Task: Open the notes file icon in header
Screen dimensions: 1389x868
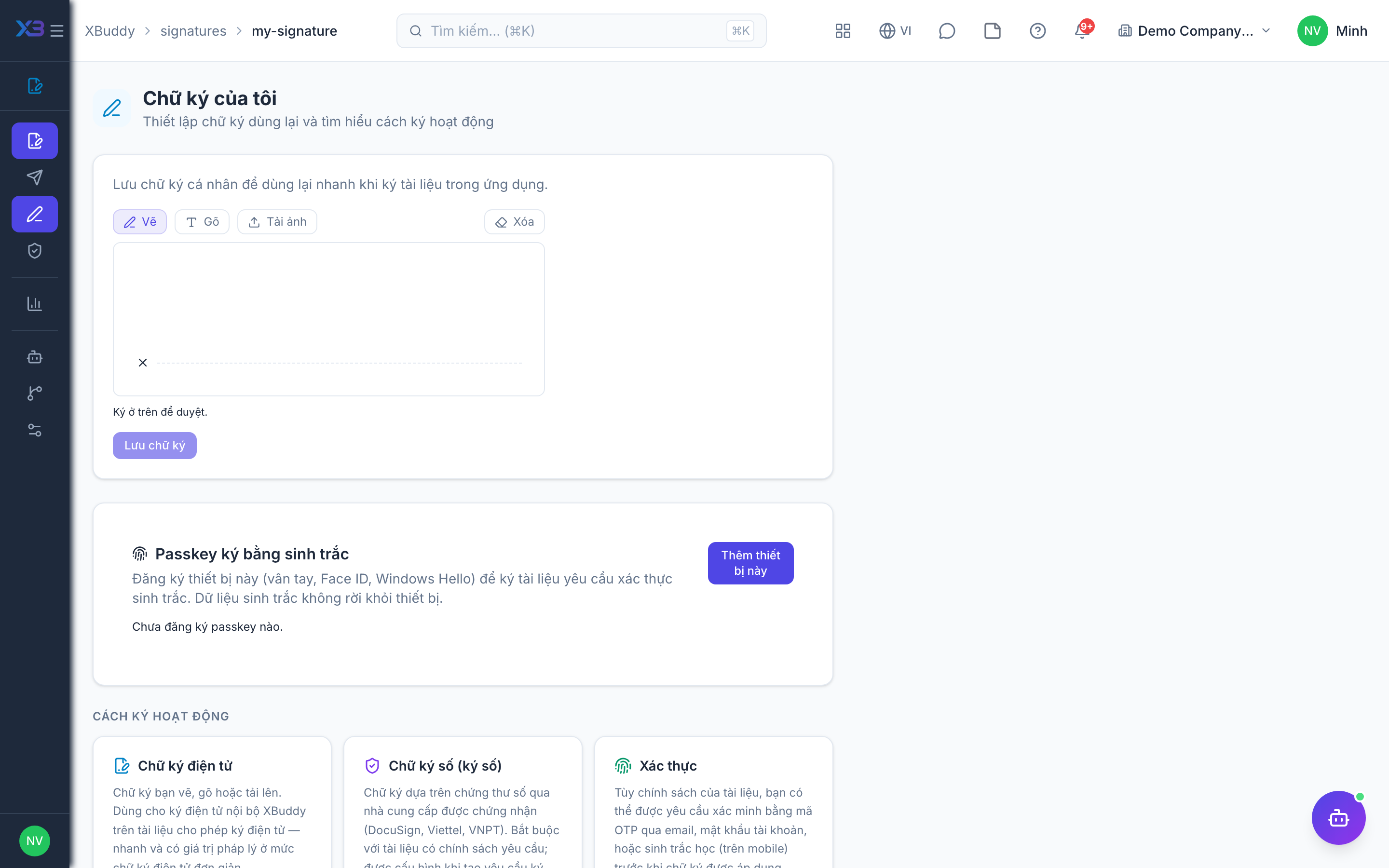Action: click(992, 30)
